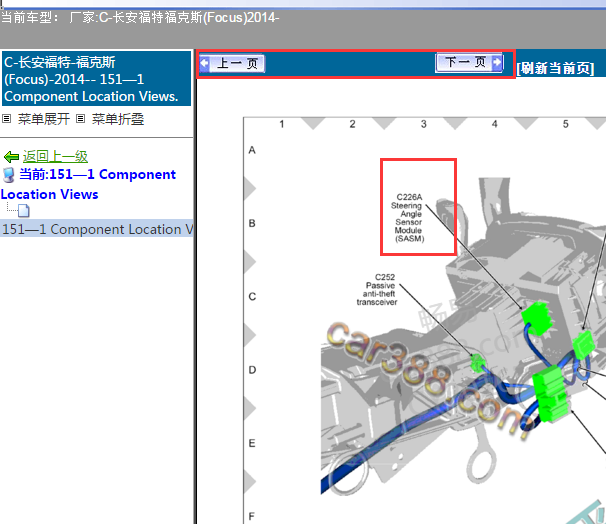The width and height of the screenshot is (606, 524).
Task: Click the document page icon in the tree
Action: click(x=24, y=211)
